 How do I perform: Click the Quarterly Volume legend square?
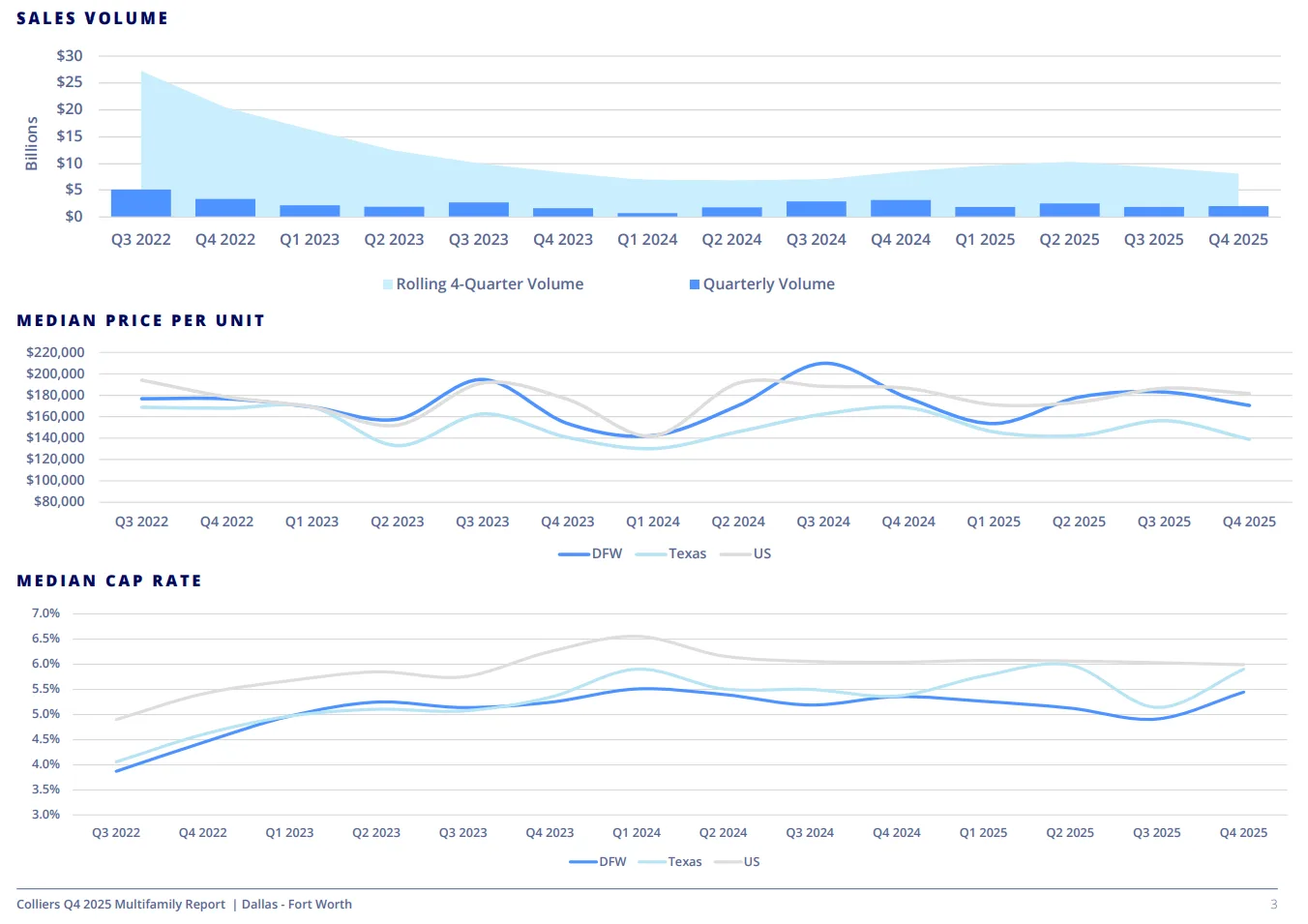[695, 284]
